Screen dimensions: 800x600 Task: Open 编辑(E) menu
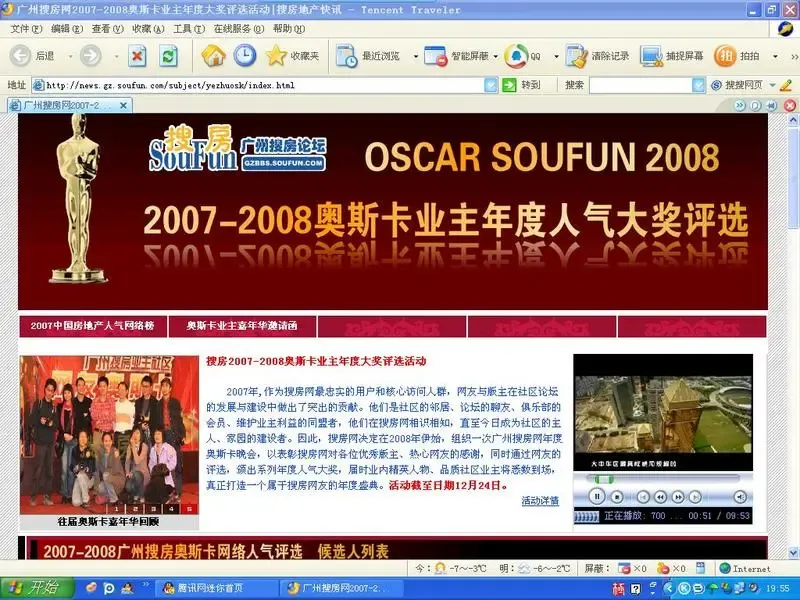67,29
